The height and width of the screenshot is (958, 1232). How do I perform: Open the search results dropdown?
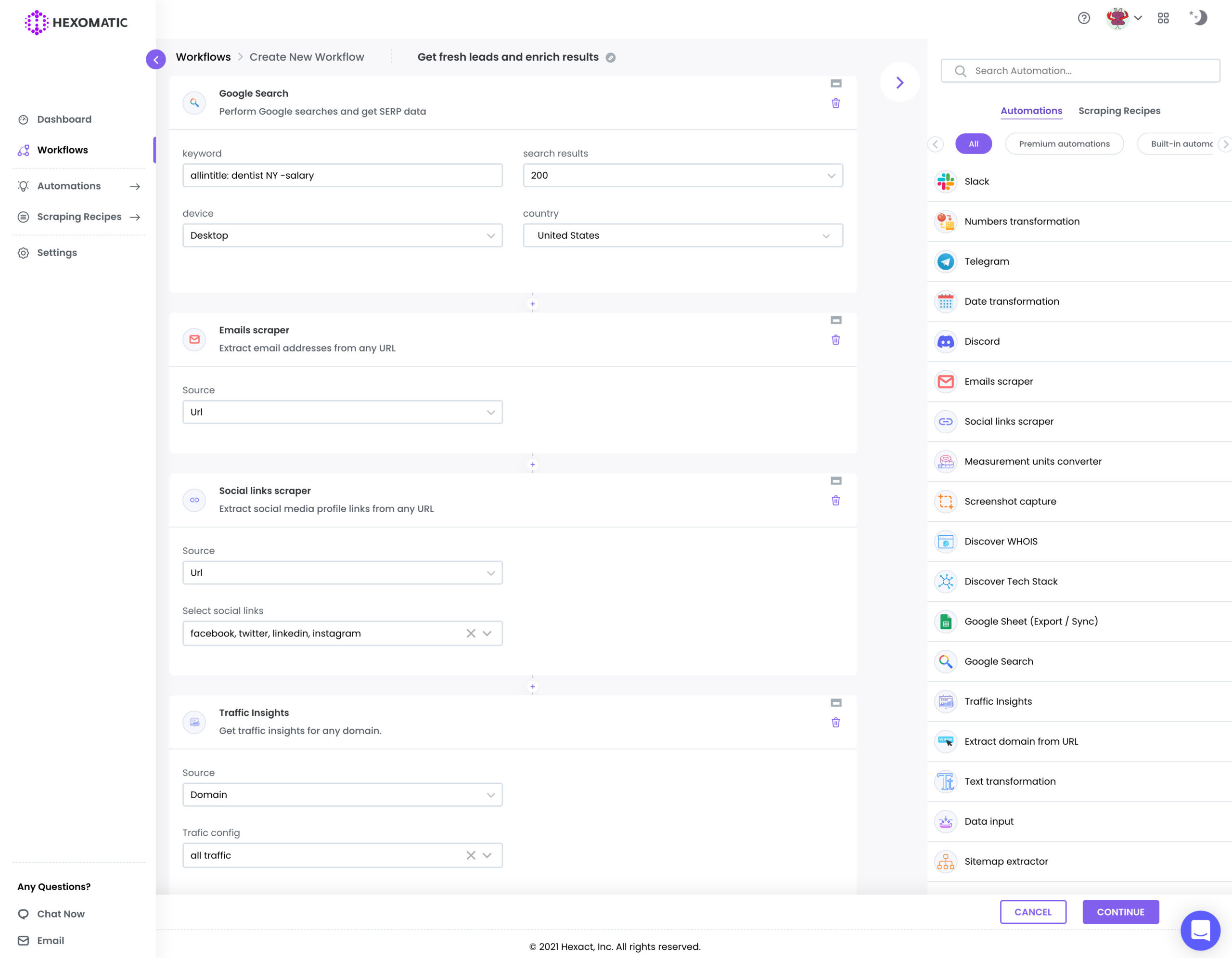click(x=682, y=175)
